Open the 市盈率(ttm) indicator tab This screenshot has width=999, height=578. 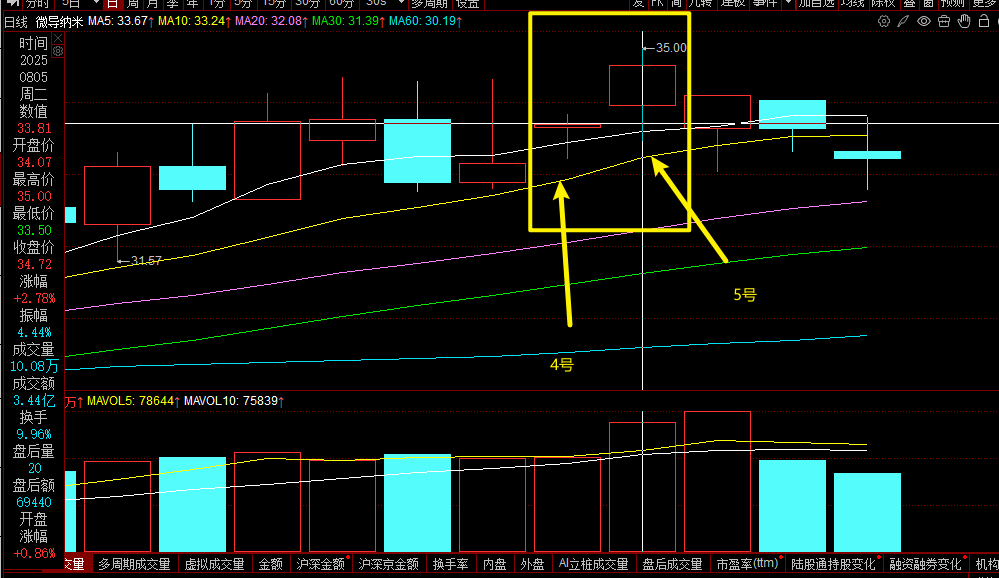(746, 565)
